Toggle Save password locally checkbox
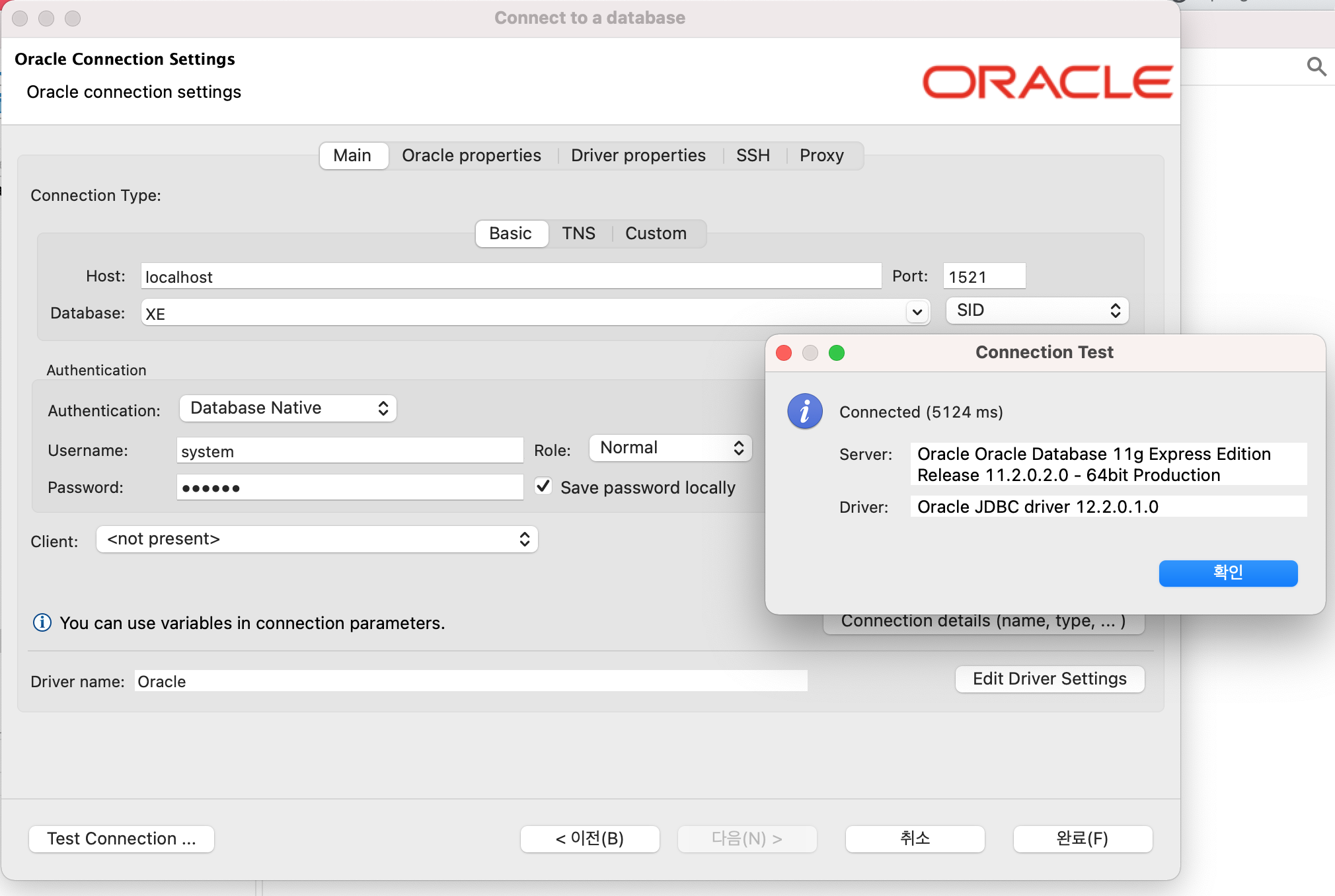Image resolution: width=1335 pixels, height=896 pixels. pos(543,486)
